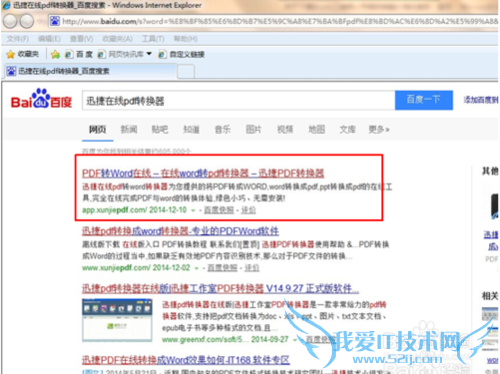Image resolution: width=500 pixels, height=374 pixels.
Task: Open the 编辑(E) menu
Action: [x=49, y=39]
